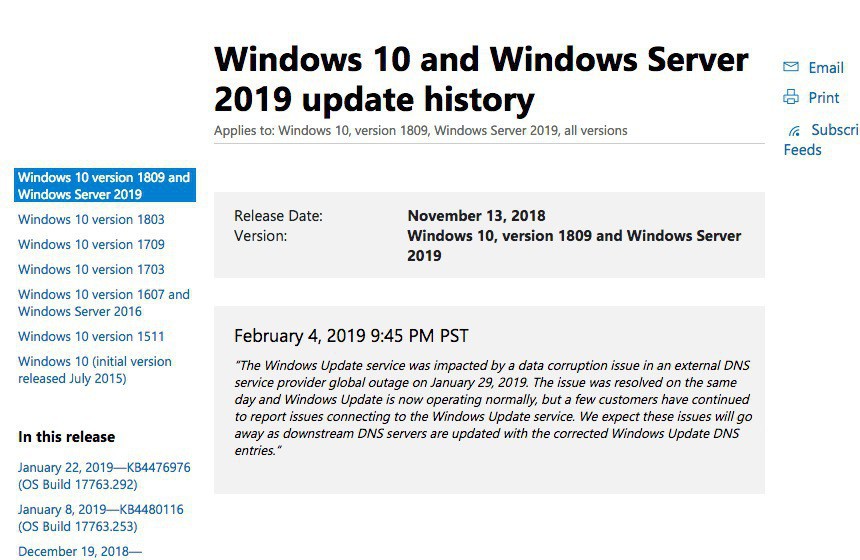860x560 pixels.
Task: Select Windows 10 version 1511
Action: tap(91, 336)
